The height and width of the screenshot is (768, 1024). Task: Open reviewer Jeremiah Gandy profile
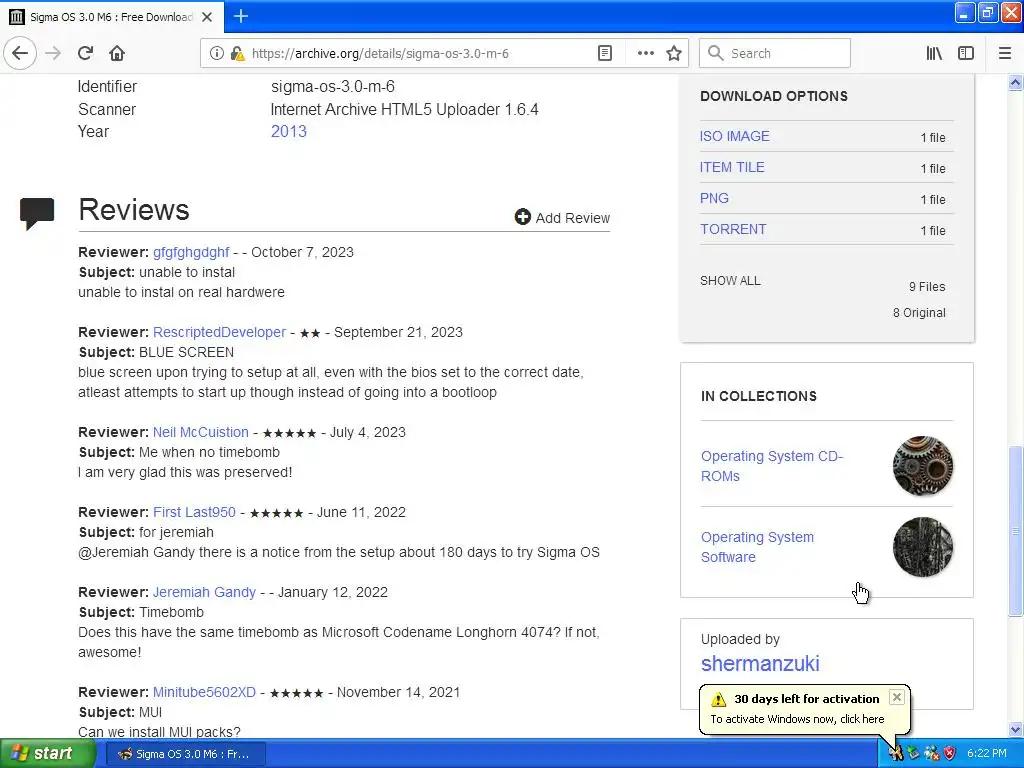tap(204, 592)
